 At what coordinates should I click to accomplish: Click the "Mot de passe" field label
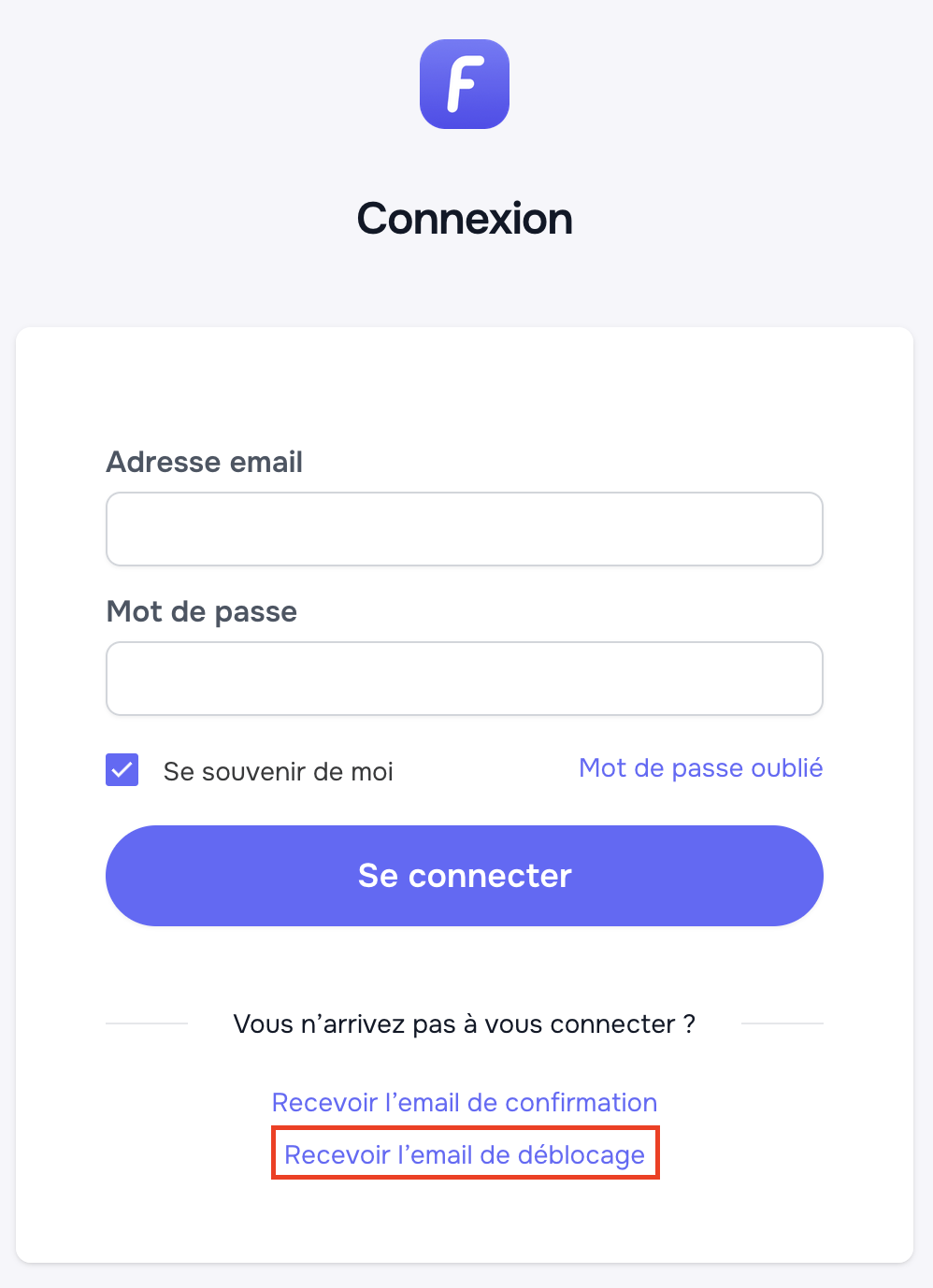[202, 611]
